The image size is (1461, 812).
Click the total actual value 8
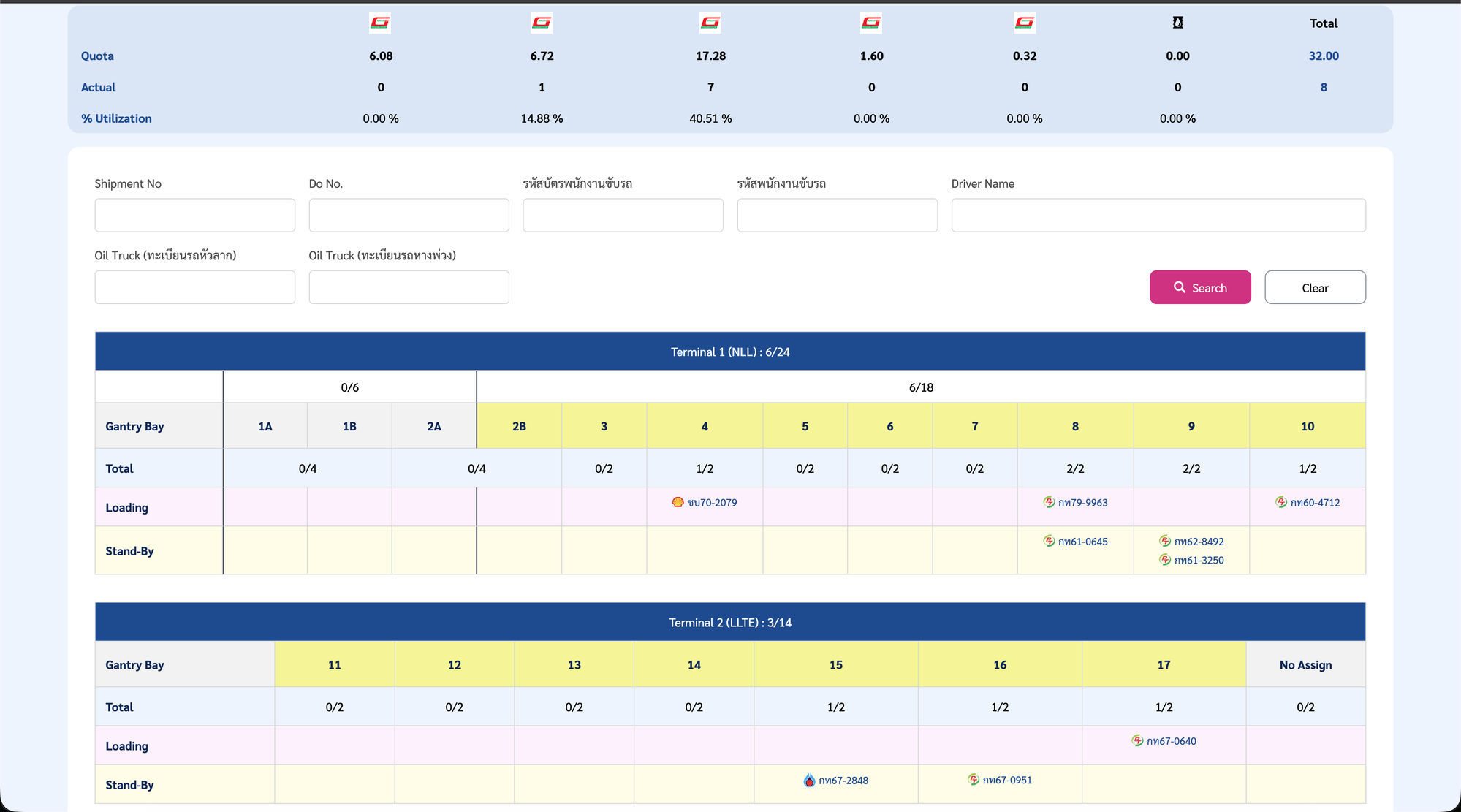[x=1324, y=87]
